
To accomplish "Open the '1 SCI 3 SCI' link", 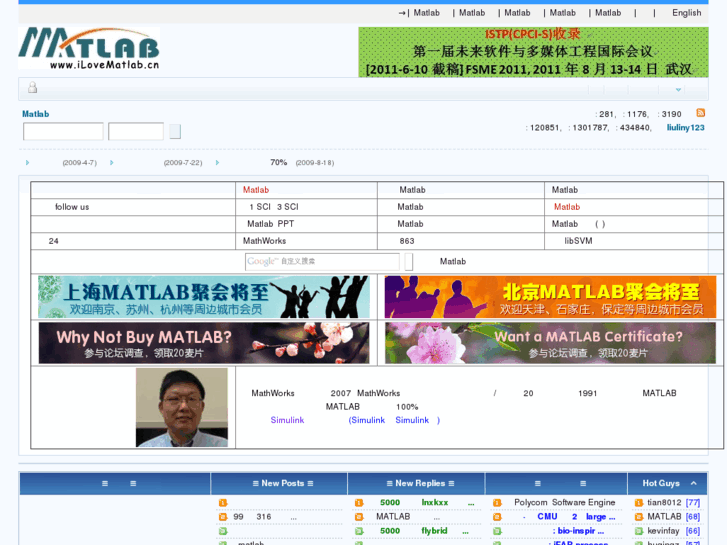I will pyautogui.click(x=274, y=207).
